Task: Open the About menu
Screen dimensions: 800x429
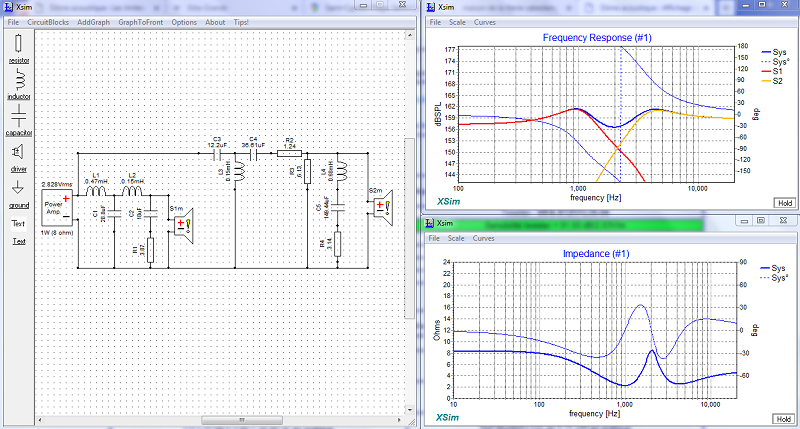Action: click(x=215, y=22)
